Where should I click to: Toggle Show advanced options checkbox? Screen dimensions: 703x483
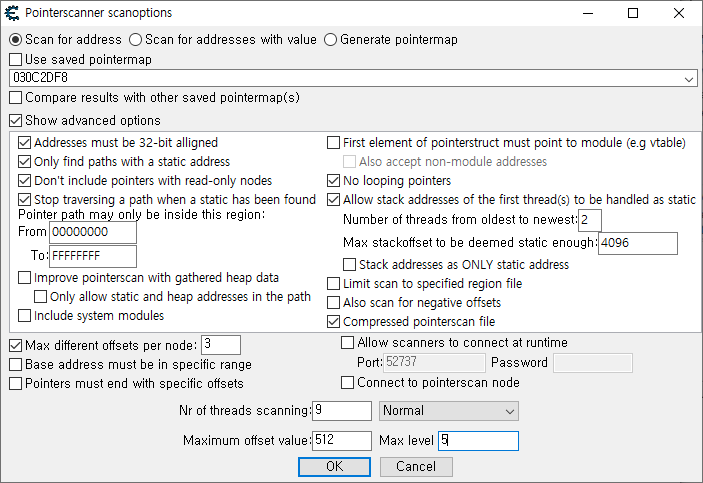coord(15,121)
